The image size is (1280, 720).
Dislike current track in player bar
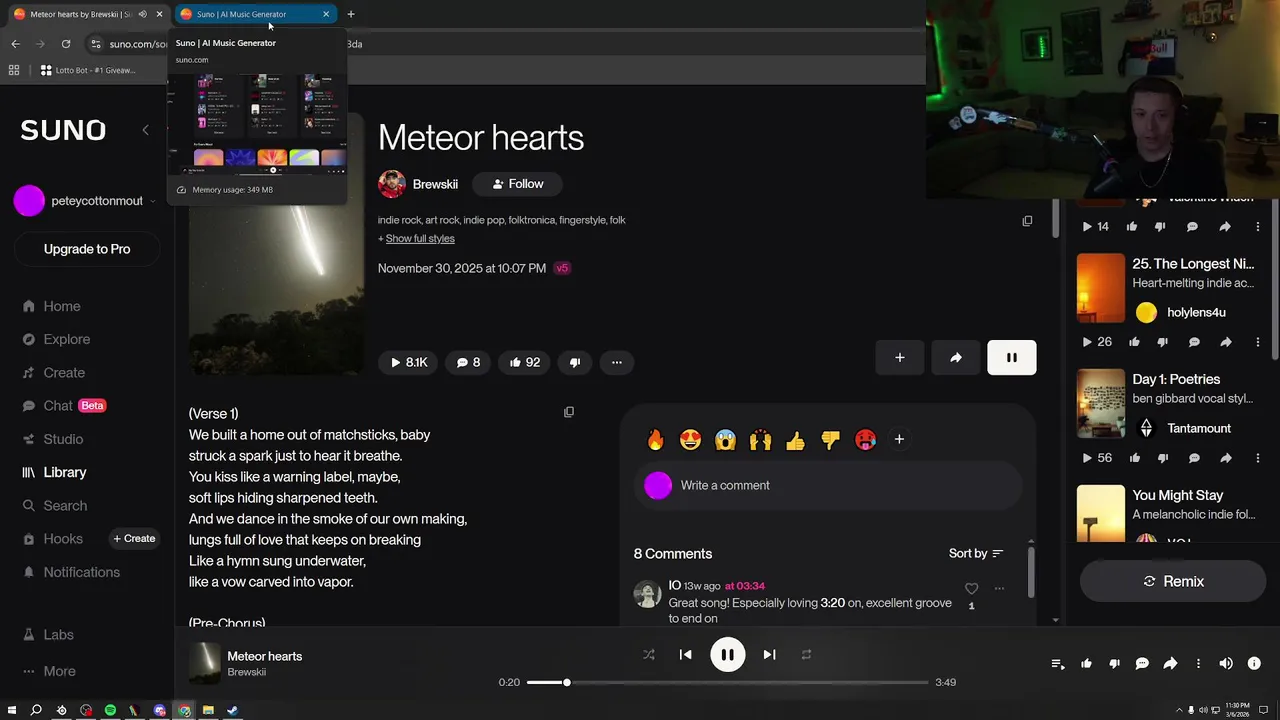click(1114, 663)
